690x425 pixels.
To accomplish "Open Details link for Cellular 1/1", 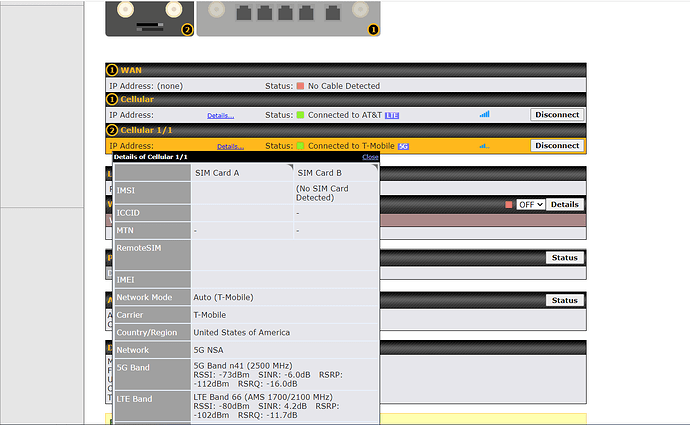I will (x=230, y=147).
